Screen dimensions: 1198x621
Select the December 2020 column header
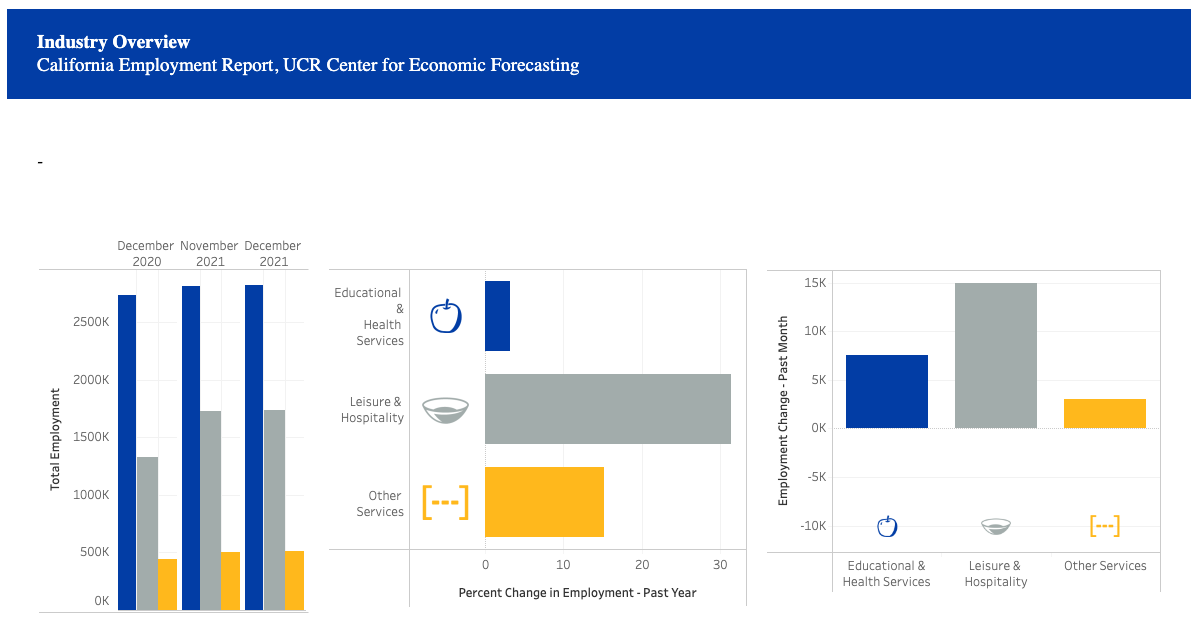pos(146,253)
